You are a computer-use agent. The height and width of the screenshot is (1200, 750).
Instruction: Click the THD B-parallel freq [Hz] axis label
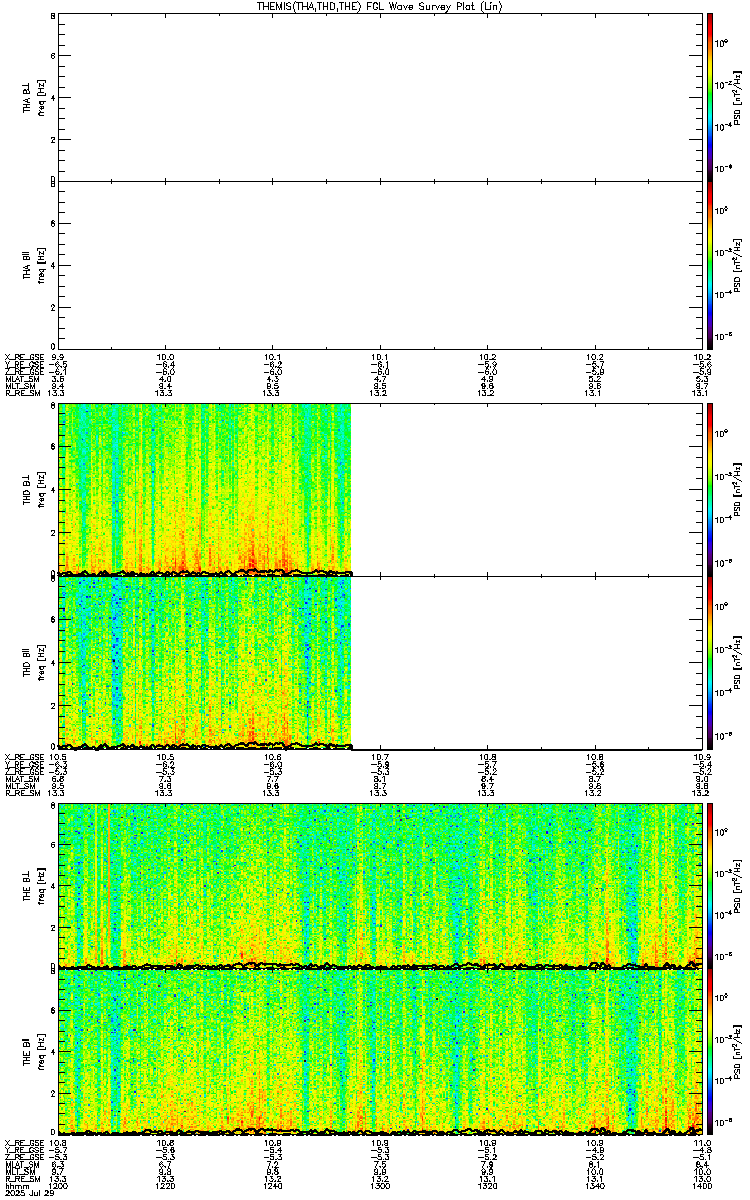pos(40,661)
